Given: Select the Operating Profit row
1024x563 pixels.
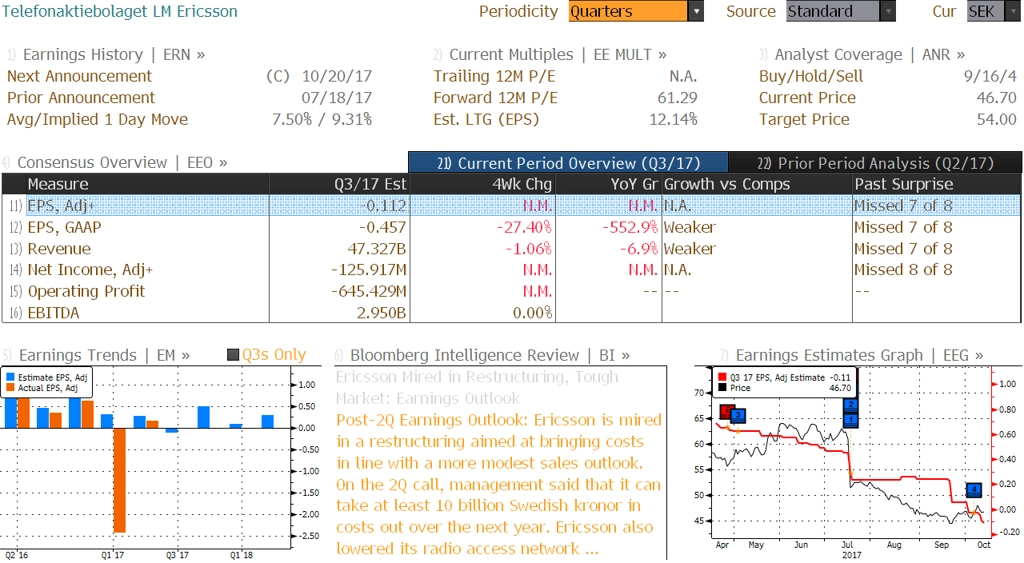Looking at the screenshot, I should pyautogui.click(x=511, y=291).
